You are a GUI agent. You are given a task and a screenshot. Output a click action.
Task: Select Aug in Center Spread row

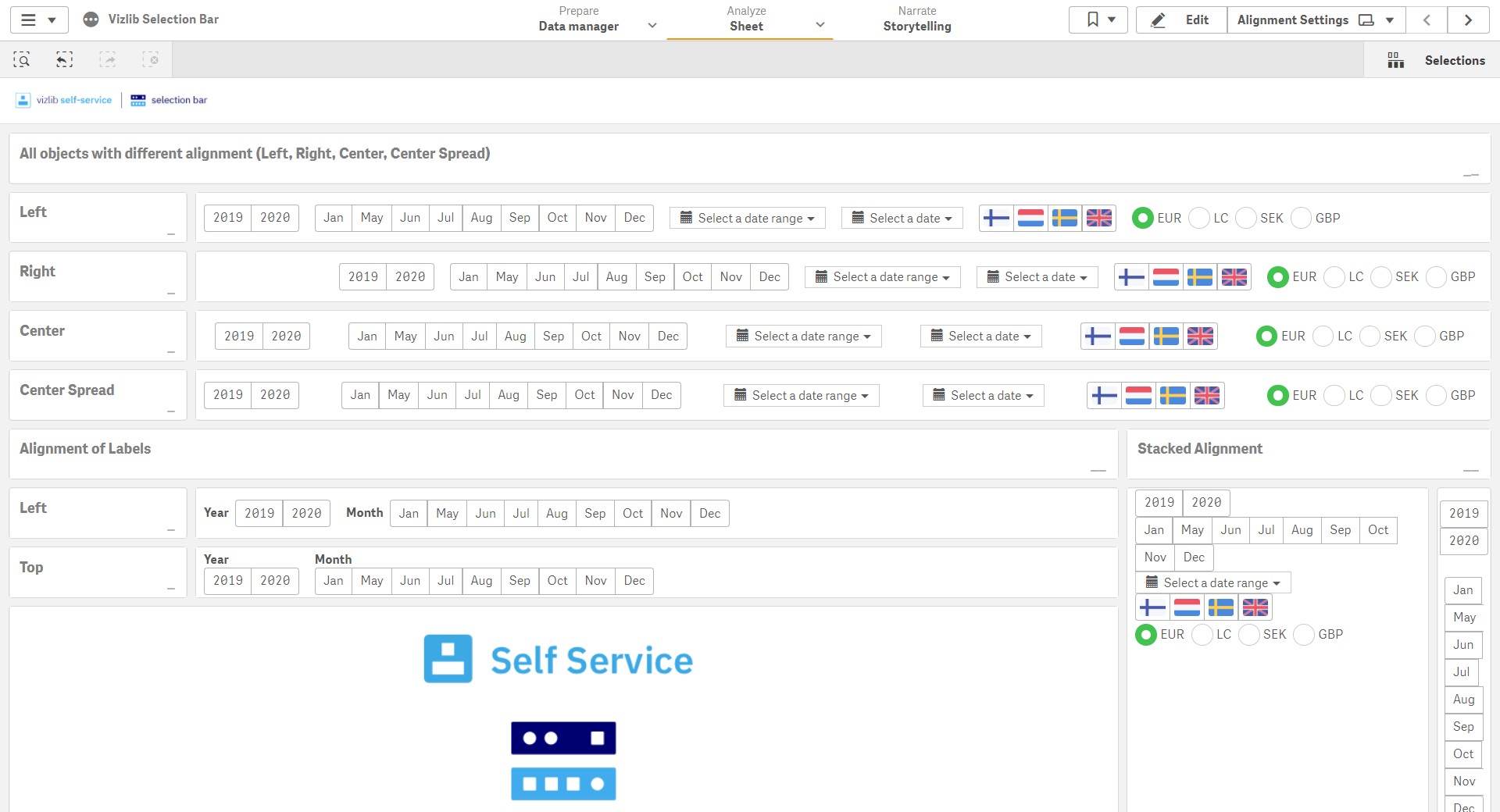[509, 395]
